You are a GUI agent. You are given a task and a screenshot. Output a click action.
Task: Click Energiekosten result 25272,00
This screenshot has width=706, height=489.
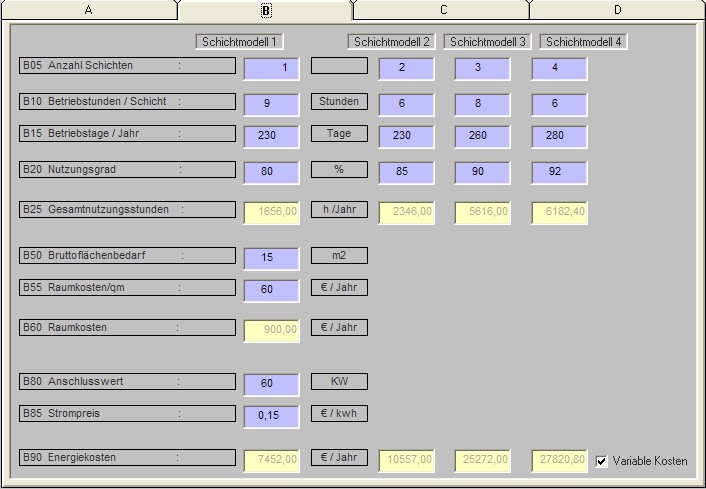[482, 461]
